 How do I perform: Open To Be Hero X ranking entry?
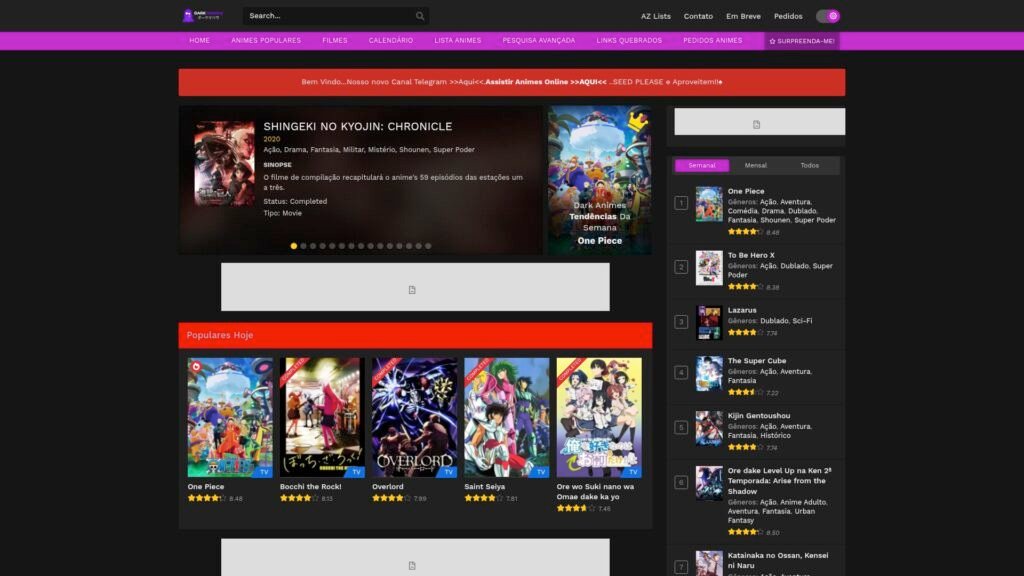point(751,255)
